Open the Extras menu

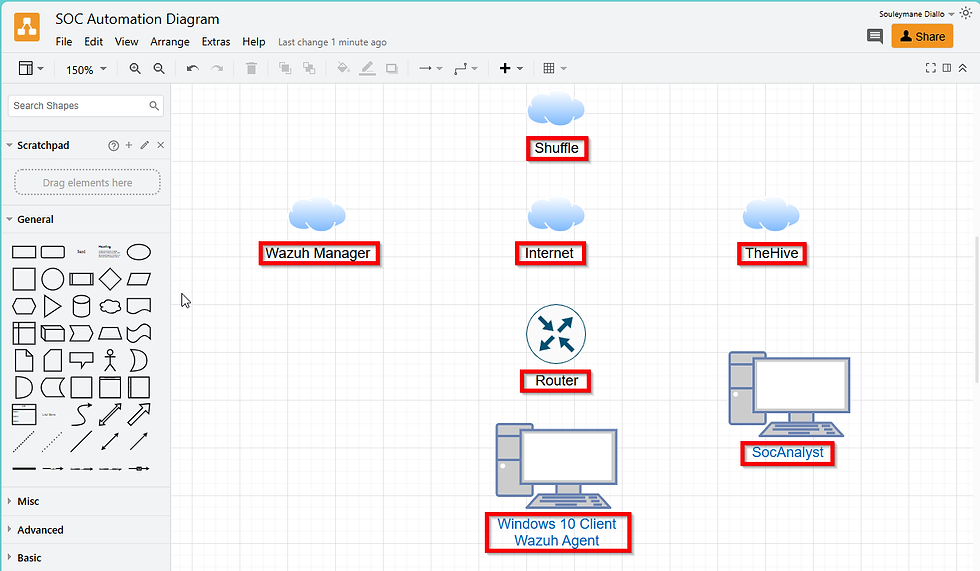216,42
